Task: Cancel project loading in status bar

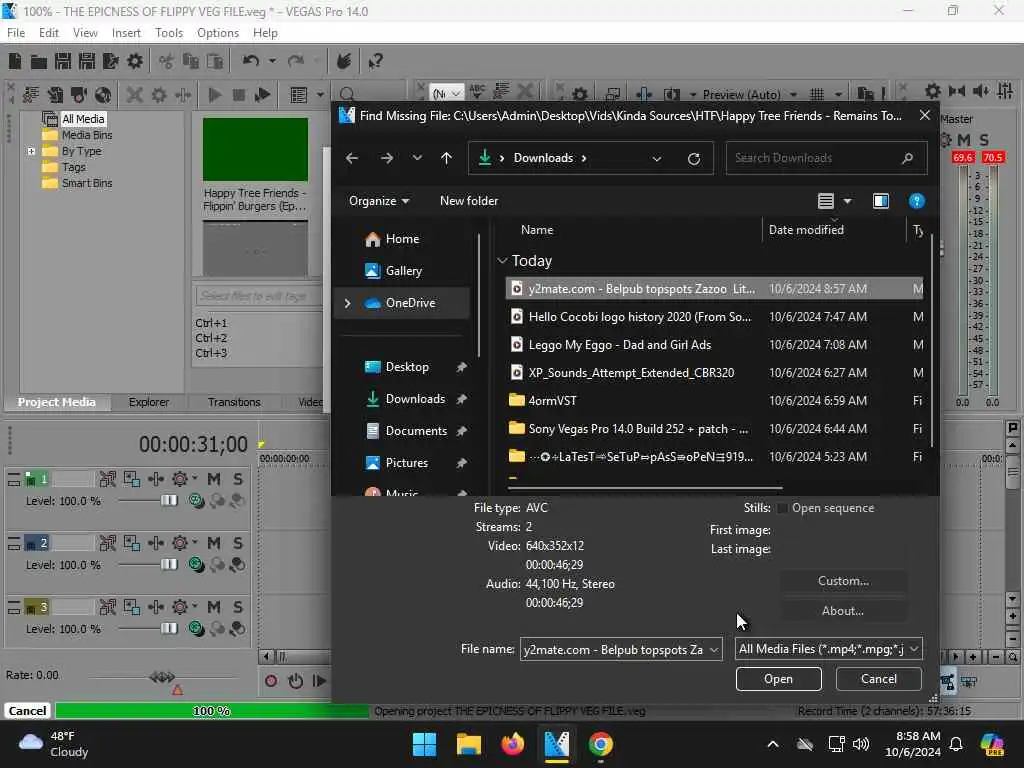Action: [27, 711]
